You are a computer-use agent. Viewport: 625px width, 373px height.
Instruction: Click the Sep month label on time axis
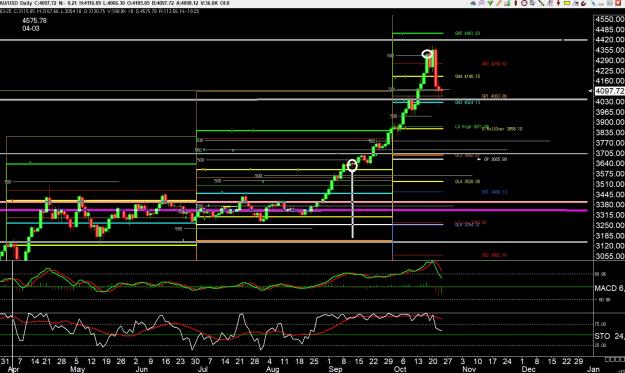335,369
